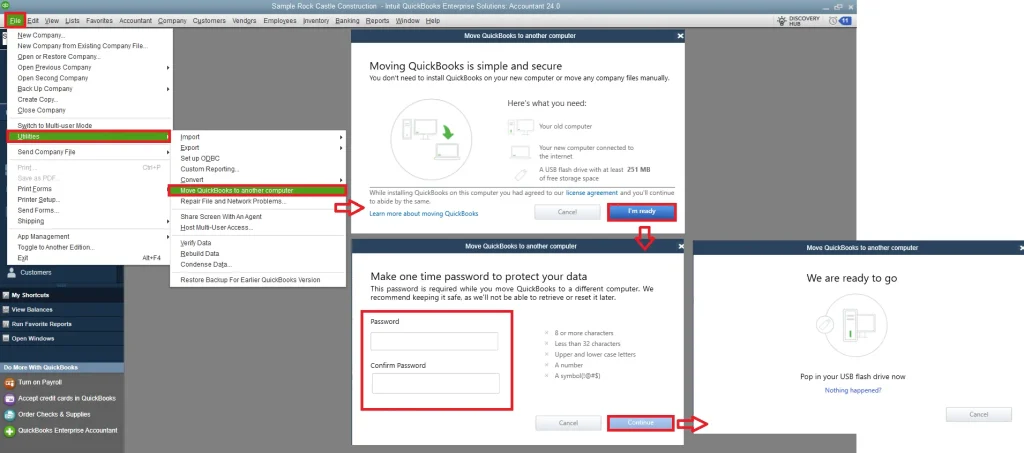Close the Moving QuickBooks is simple dialog
Screen dimensions: 1024x453
[680, 36]
